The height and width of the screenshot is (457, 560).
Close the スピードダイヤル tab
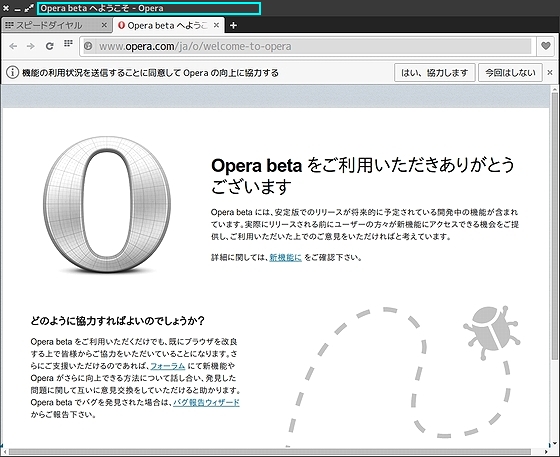(104, 25)
